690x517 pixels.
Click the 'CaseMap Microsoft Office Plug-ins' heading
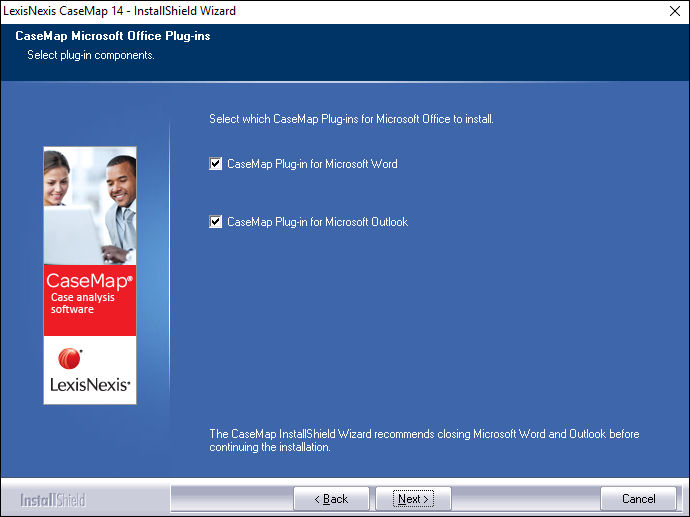click(x=113, y=36)
